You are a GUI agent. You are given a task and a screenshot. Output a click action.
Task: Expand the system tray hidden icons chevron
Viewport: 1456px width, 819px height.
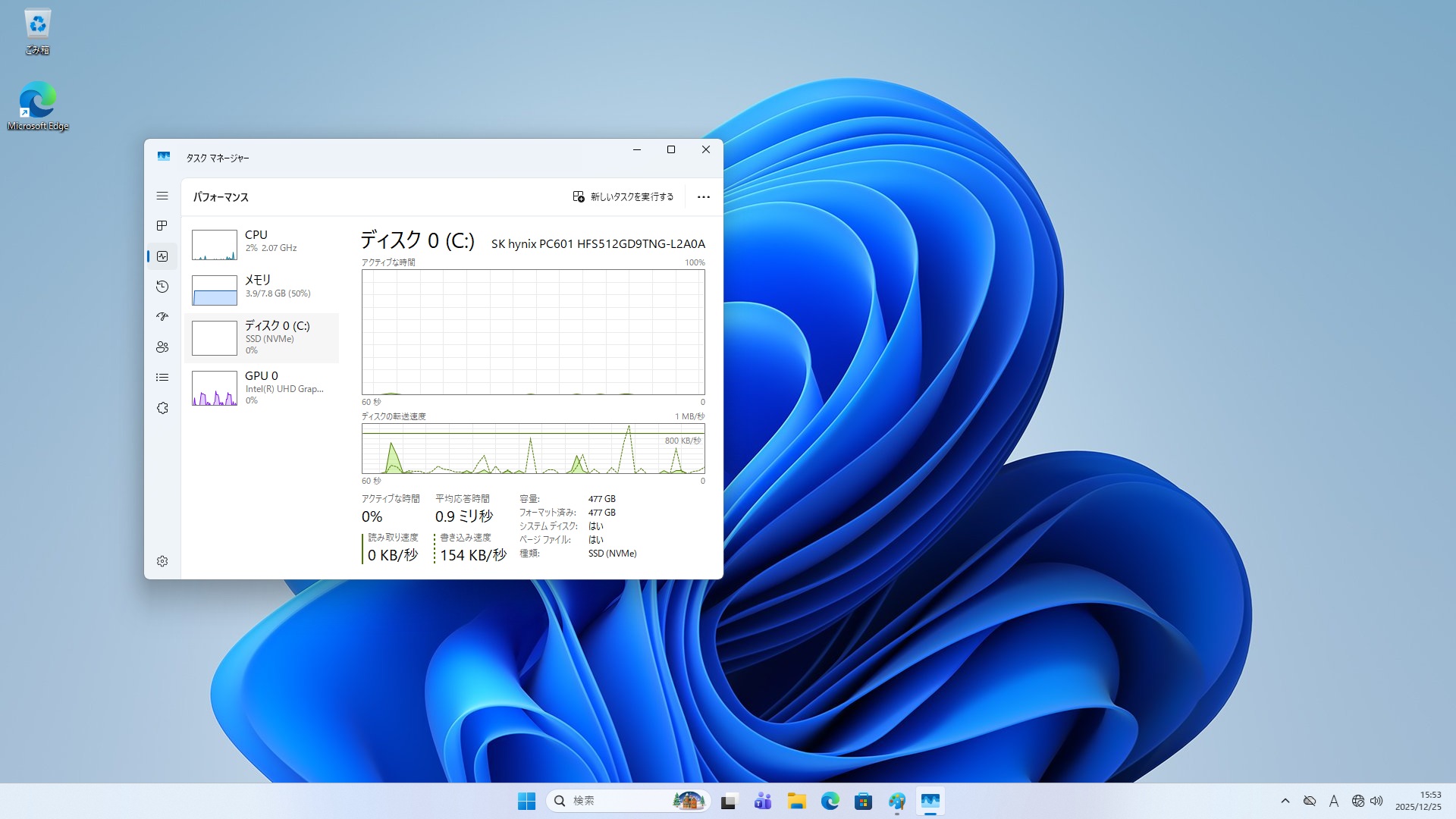[x=1285, y=801]
